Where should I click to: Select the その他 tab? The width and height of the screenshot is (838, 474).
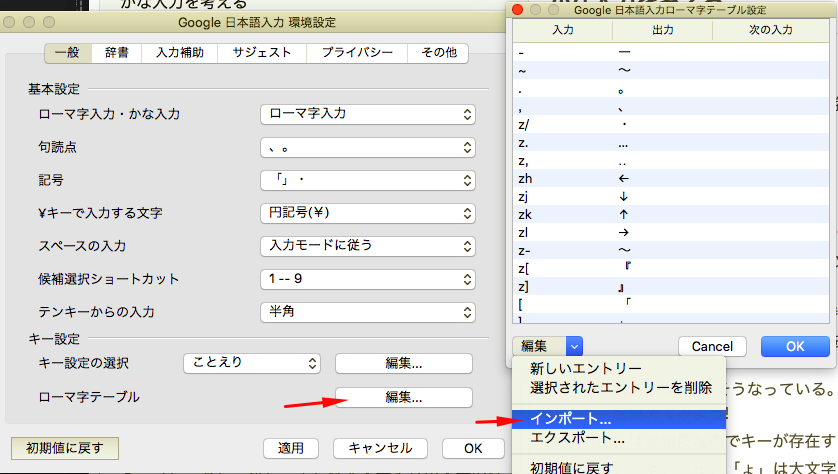pos(438,53)
